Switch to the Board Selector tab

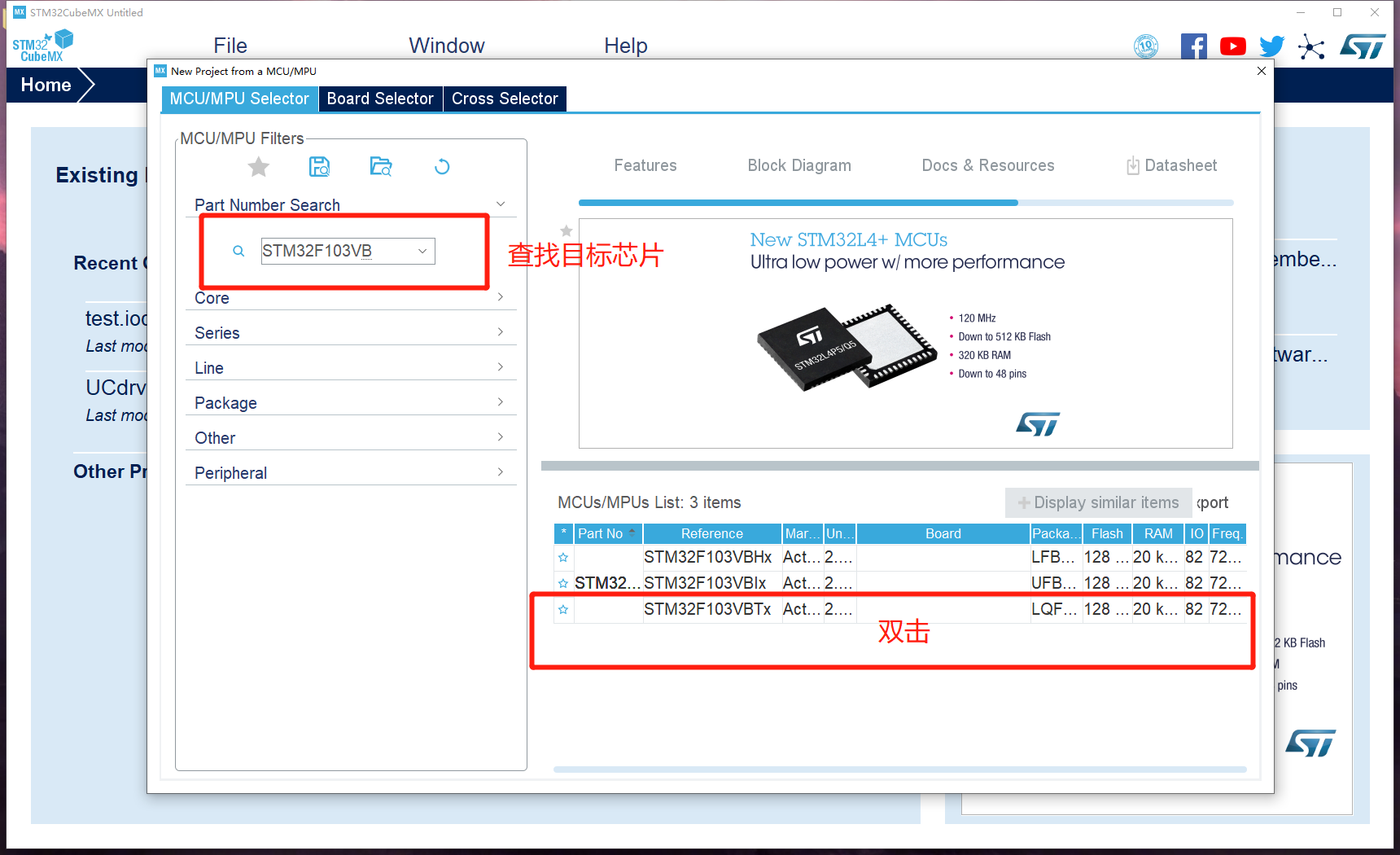click(380, 99)
